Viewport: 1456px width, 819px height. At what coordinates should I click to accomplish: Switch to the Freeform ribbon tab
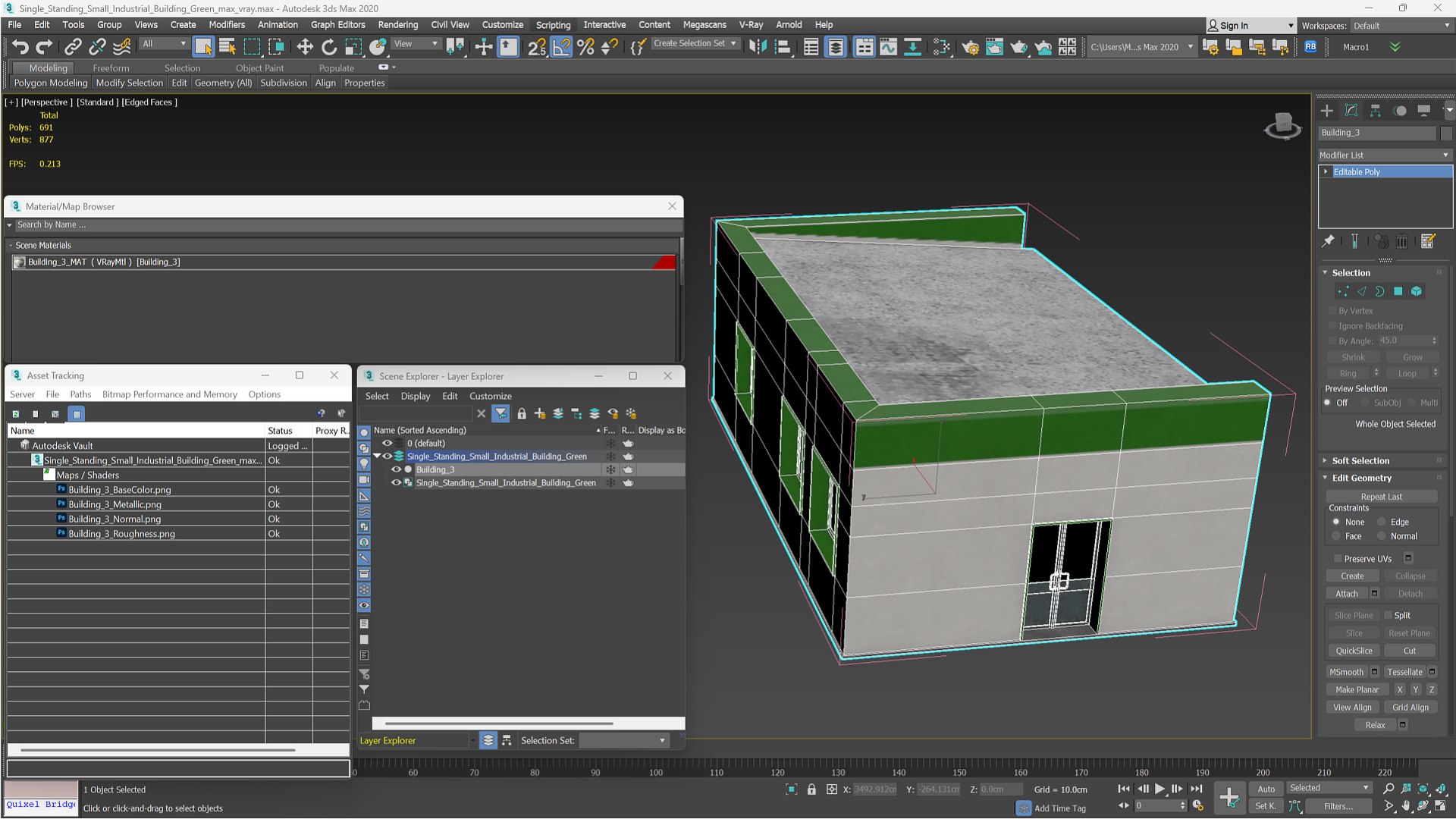tap(111, 67)
